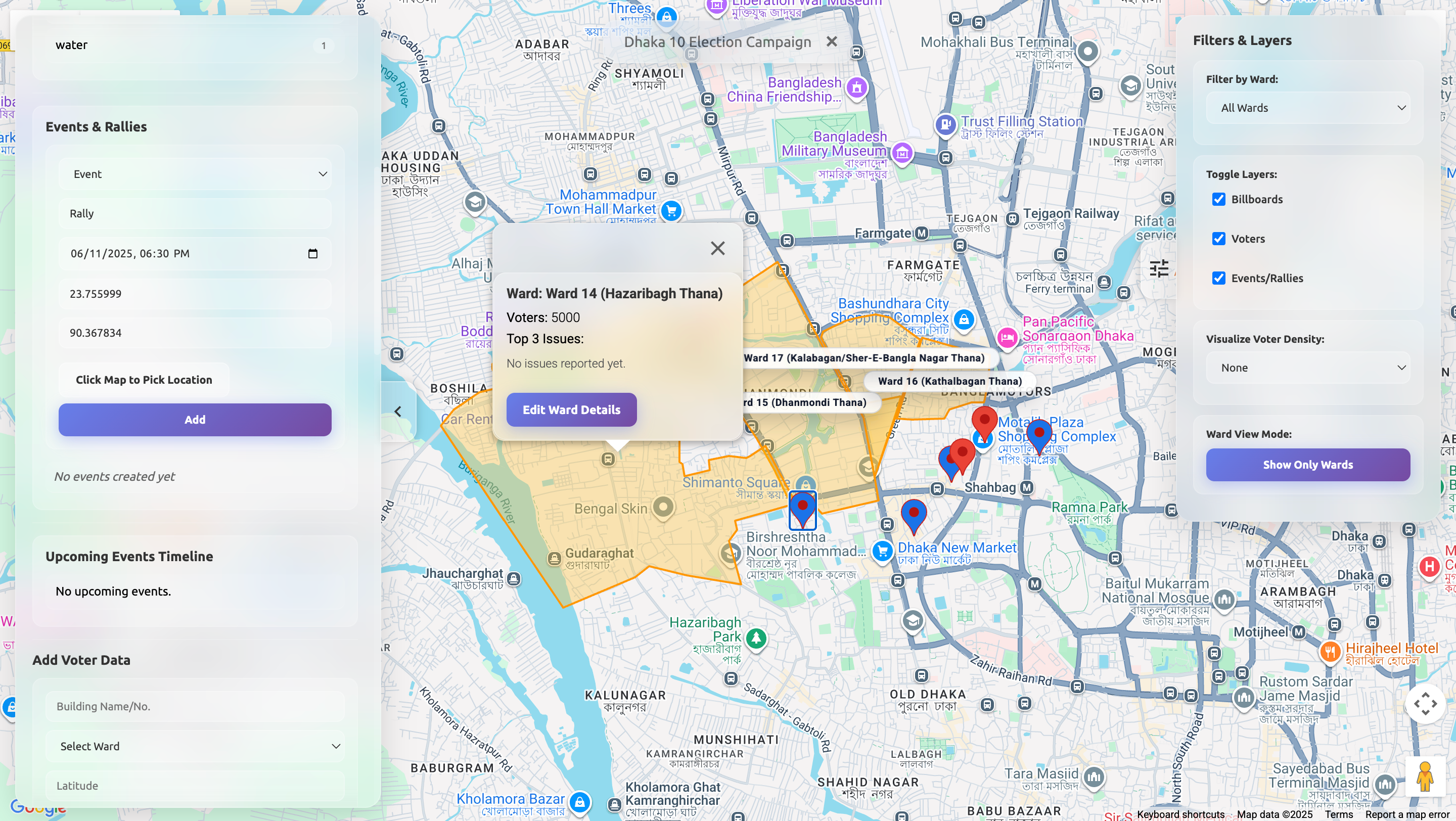Click the filter sliders icon on the map
The image size is (1456, 821).
(x=1159, y=268)
